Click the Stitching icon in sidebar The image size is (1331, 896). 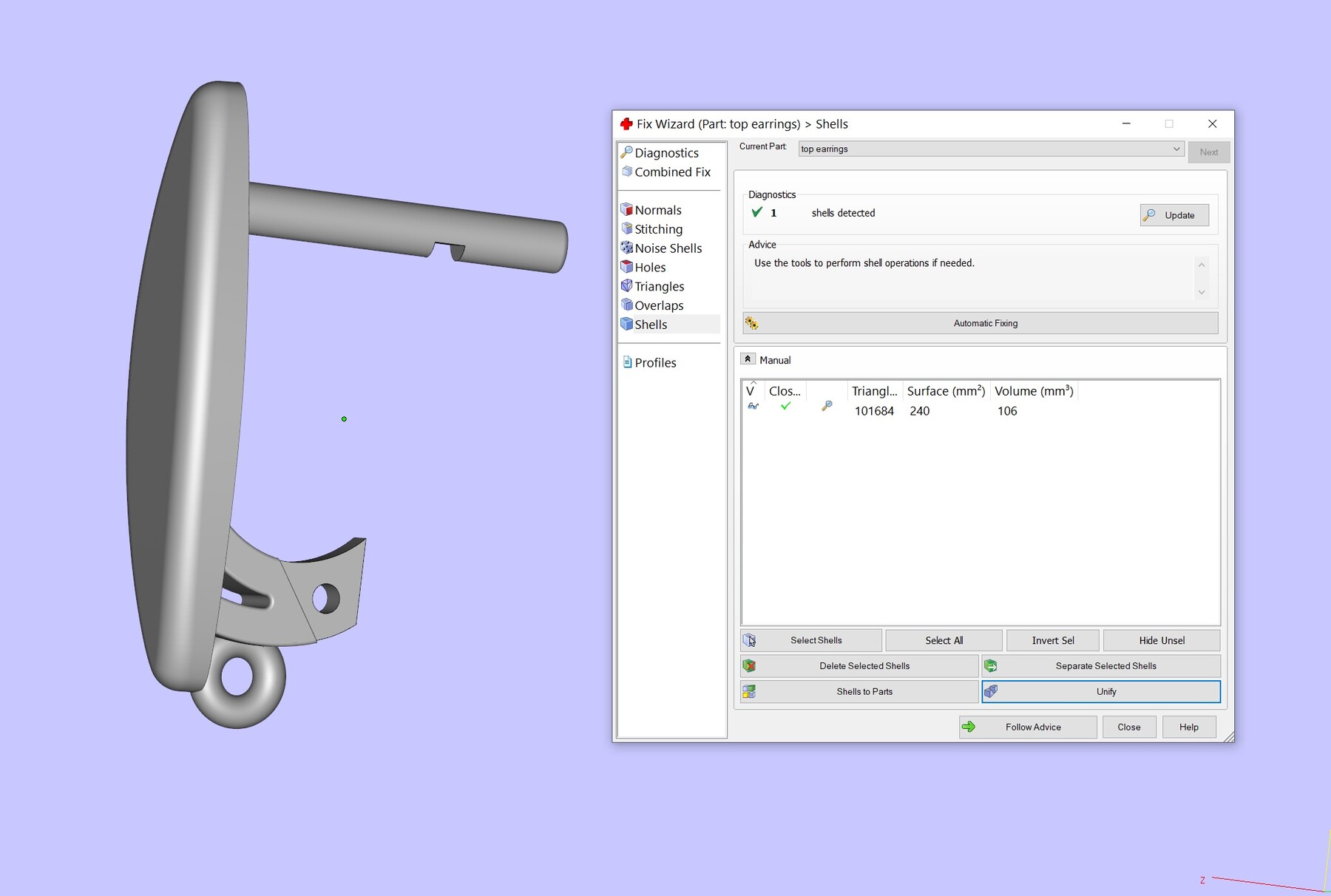(626, 229)
